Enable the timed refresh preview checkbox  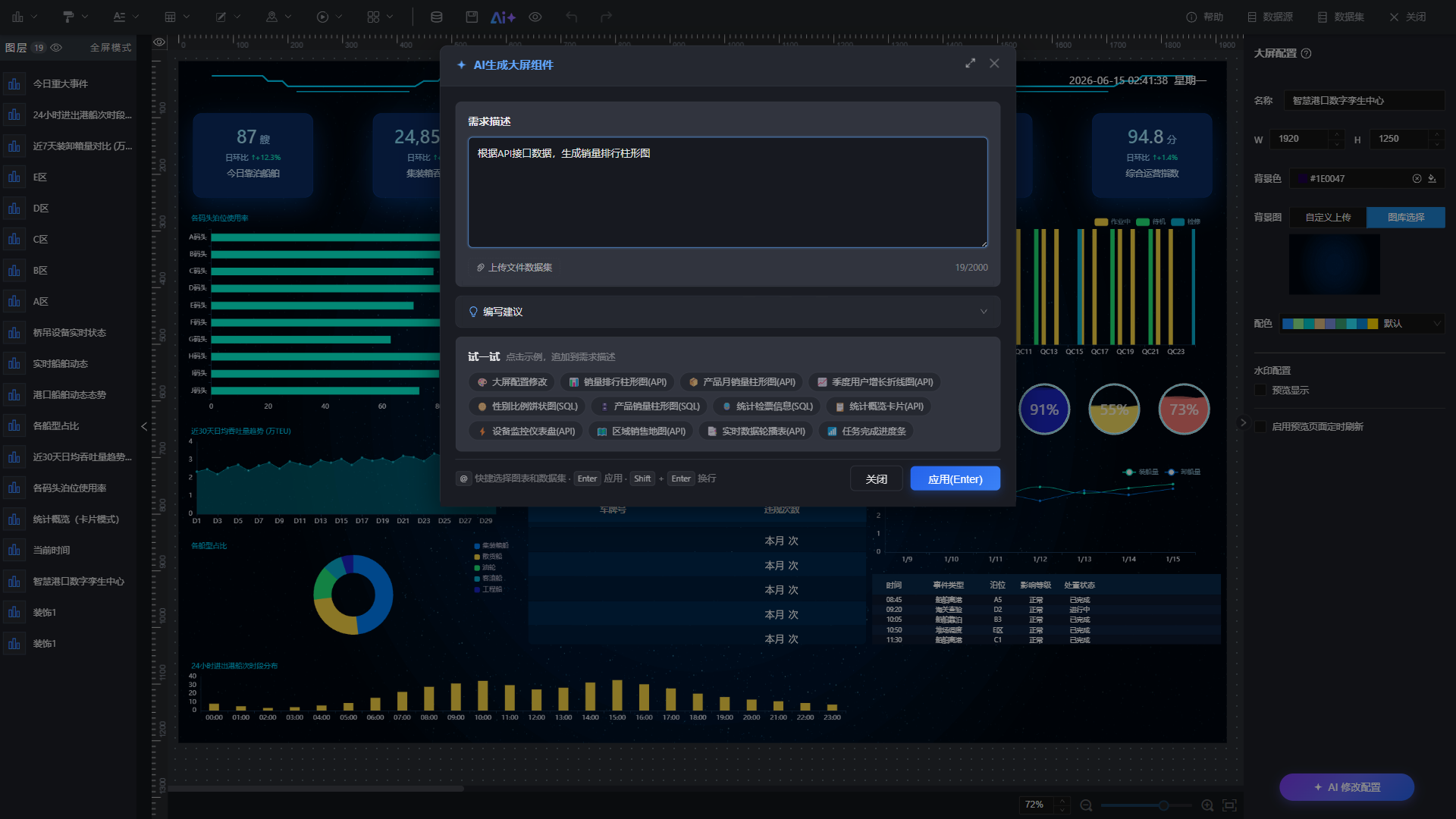[x=1260, y=427]
